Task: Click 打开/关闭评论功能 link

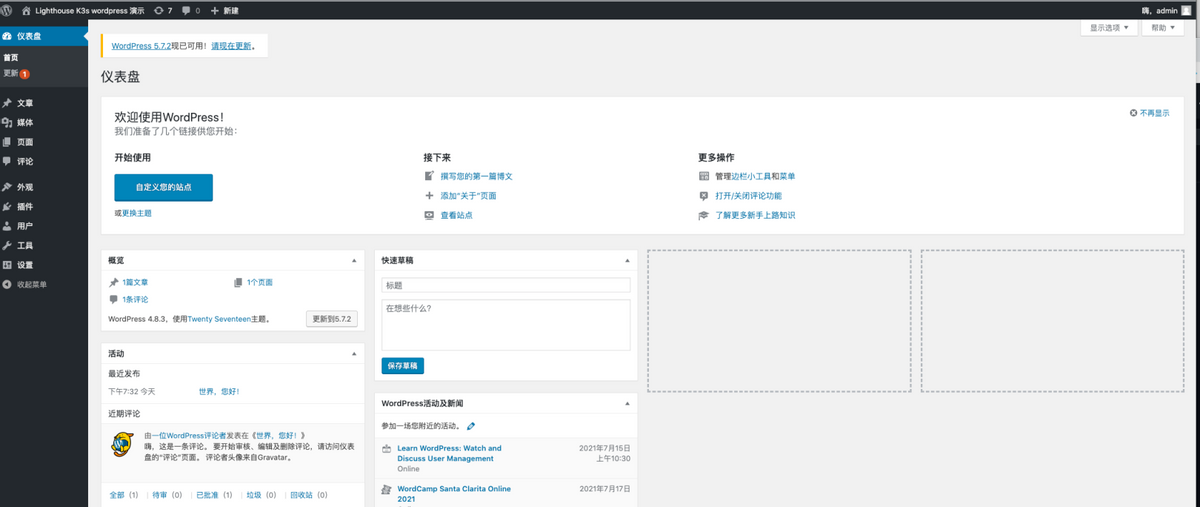Action: (749, 196)
